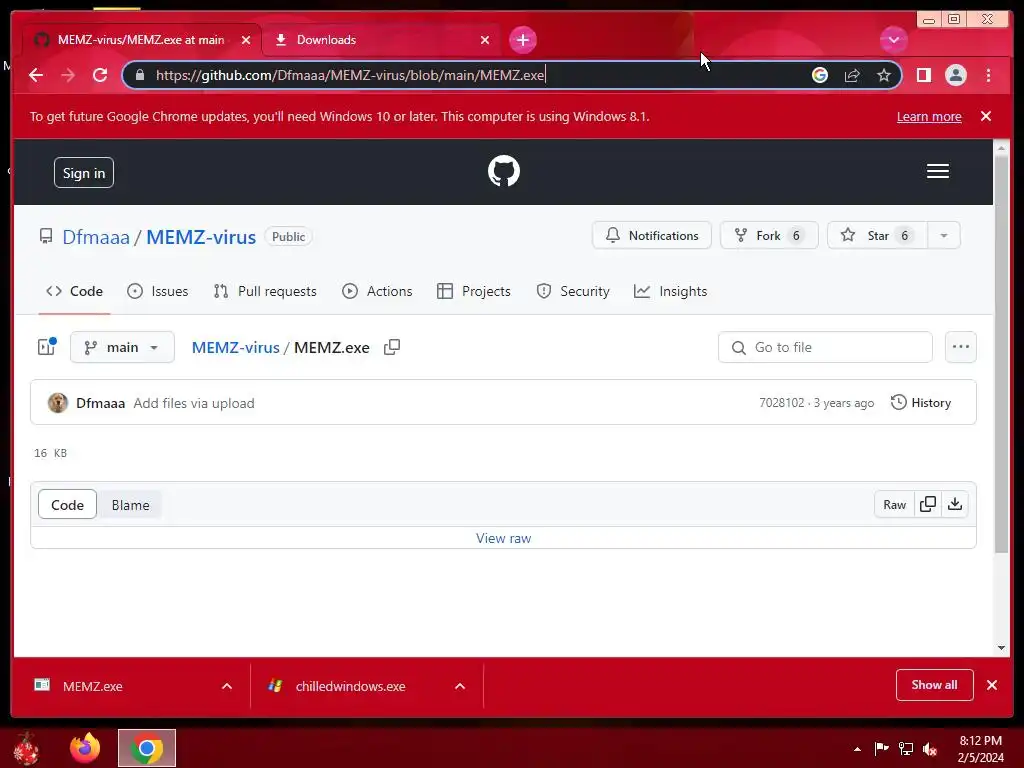Screen dimensions: 1024x768
Task: Open the Dfmaaa owner link
Action: click(x=96, y=236)
